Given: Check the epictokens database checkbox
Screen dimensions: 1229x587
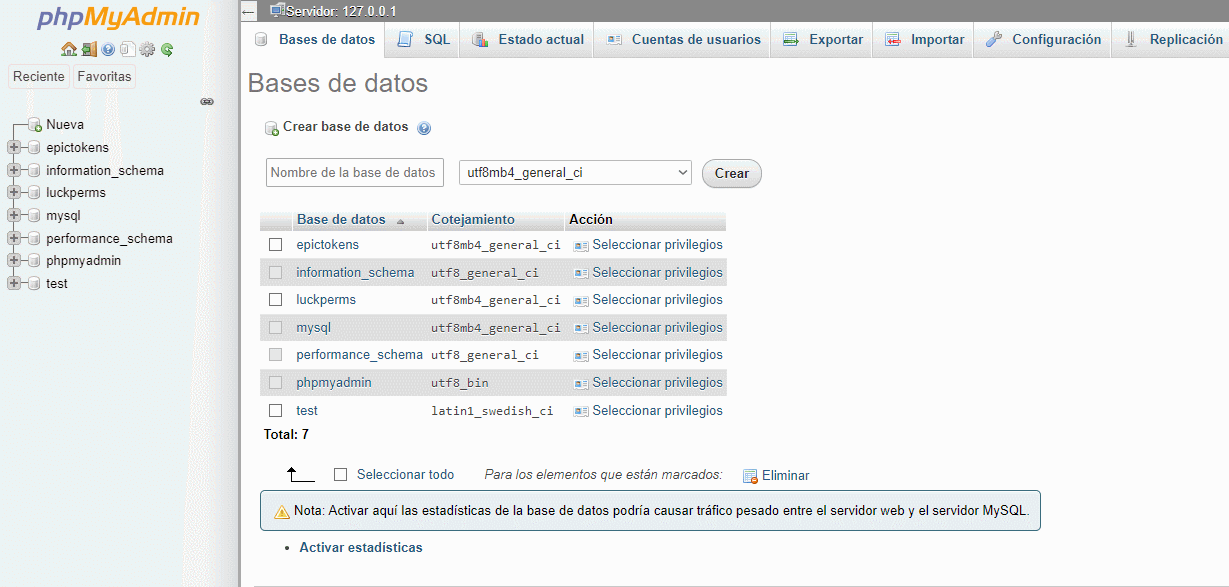Looking at the screenshot, I should 276,245.
